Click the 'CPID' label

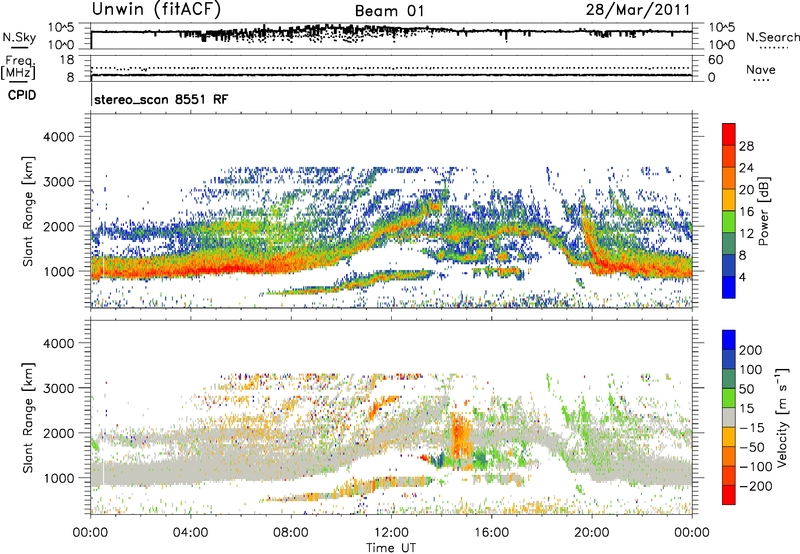point(22,95)
